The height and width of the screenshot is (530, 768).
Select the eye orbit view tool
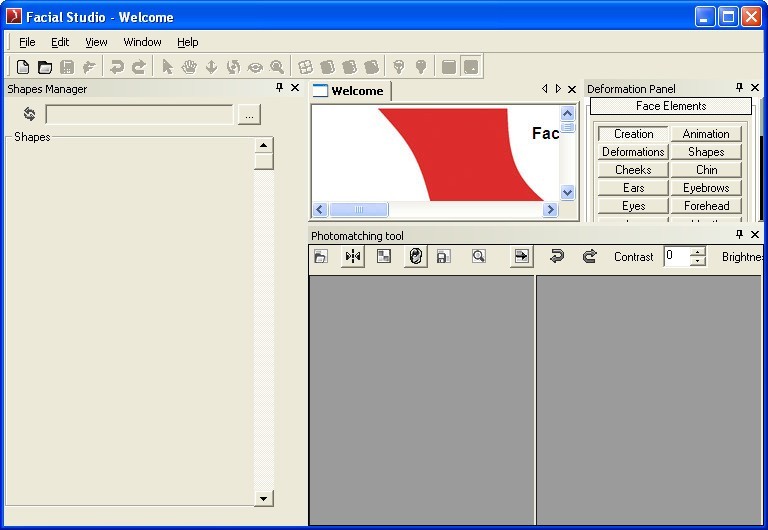coord(255,67)
